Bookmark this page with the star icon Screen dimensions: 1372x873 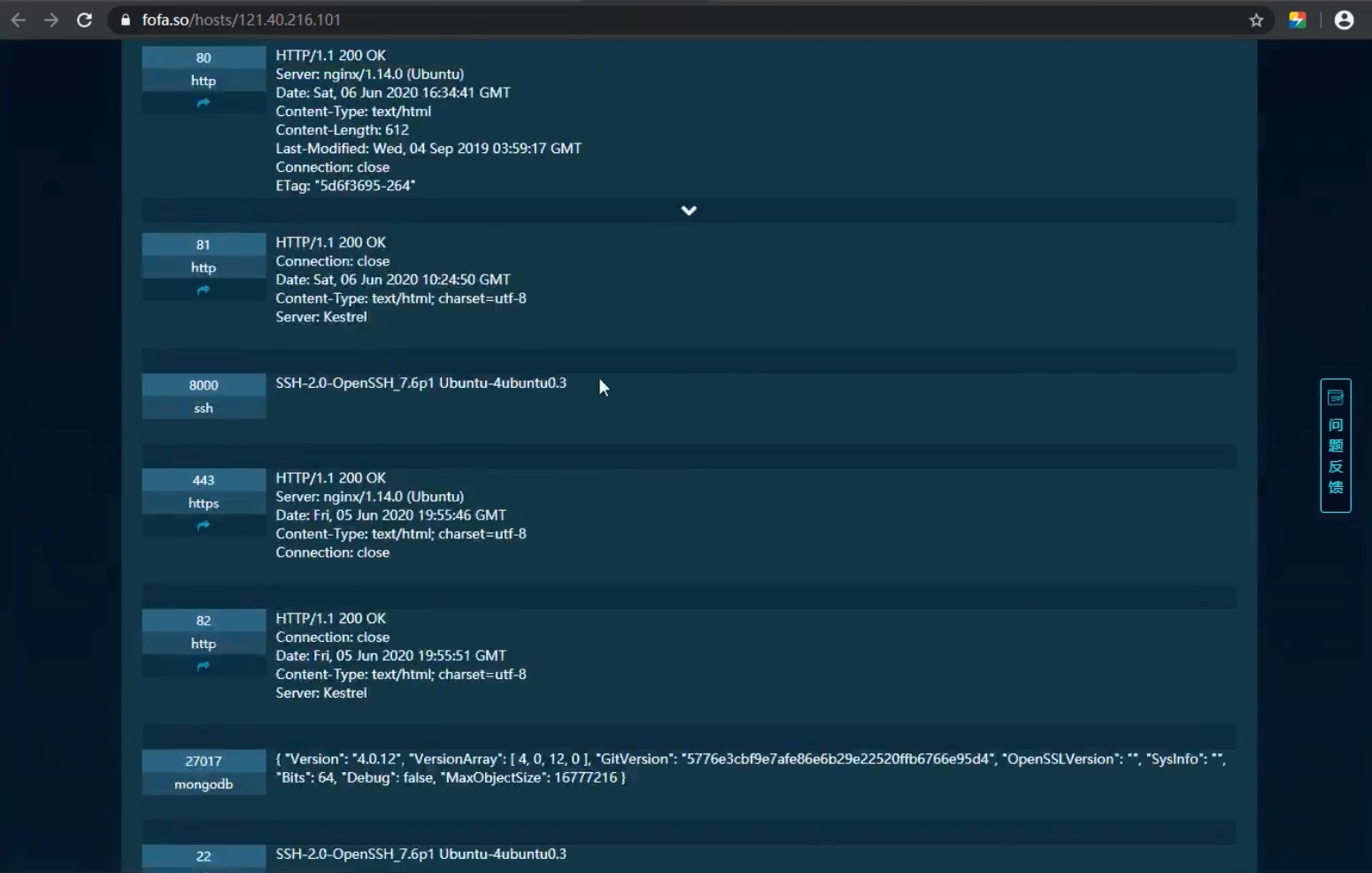pos(1256,20)
